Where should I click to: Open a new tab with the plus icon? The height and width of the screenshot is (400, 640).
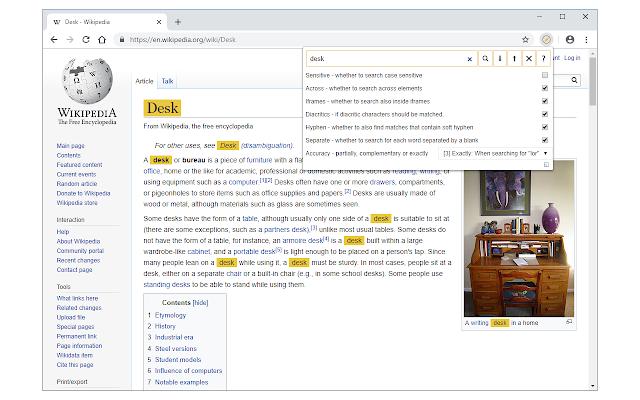(178, 22)
